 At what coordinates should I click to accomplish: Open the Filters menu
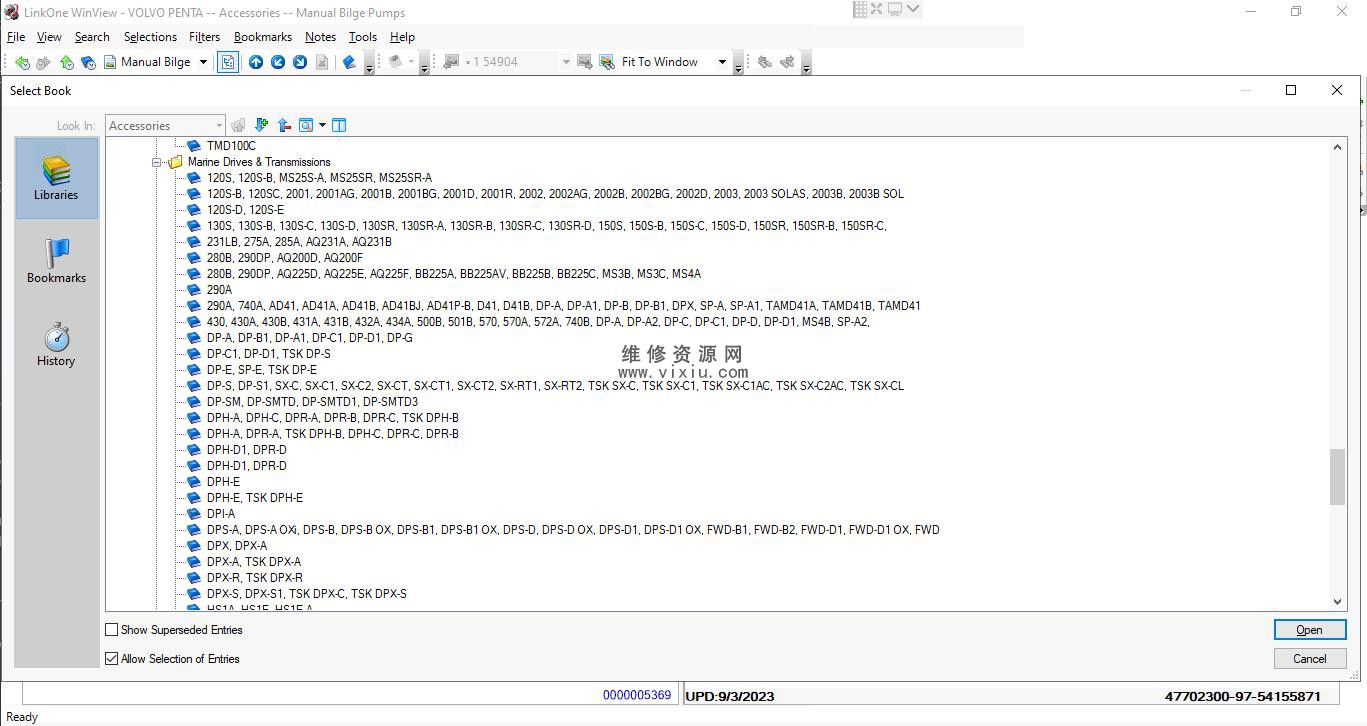[204, 37]
